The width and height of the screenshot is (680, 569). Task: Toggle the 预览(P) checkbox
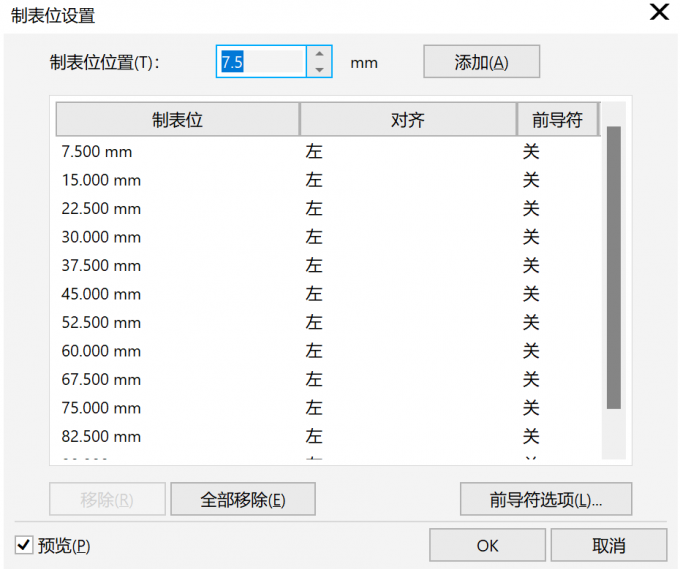[x=24, y=545]
